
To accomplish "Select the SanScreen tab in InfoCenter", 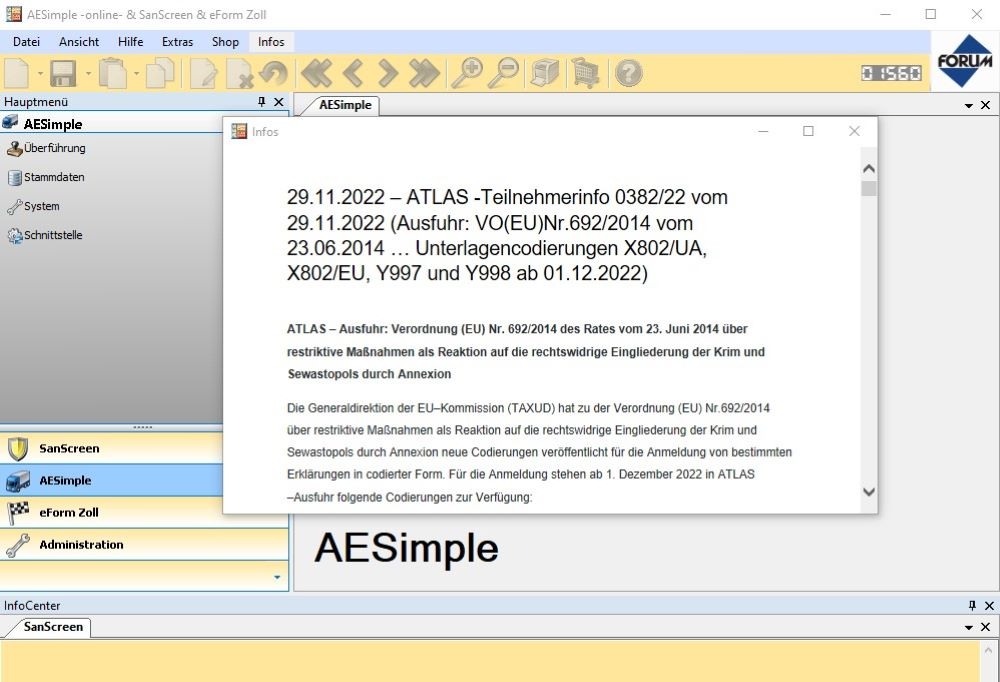I will (x=53, y=627).
